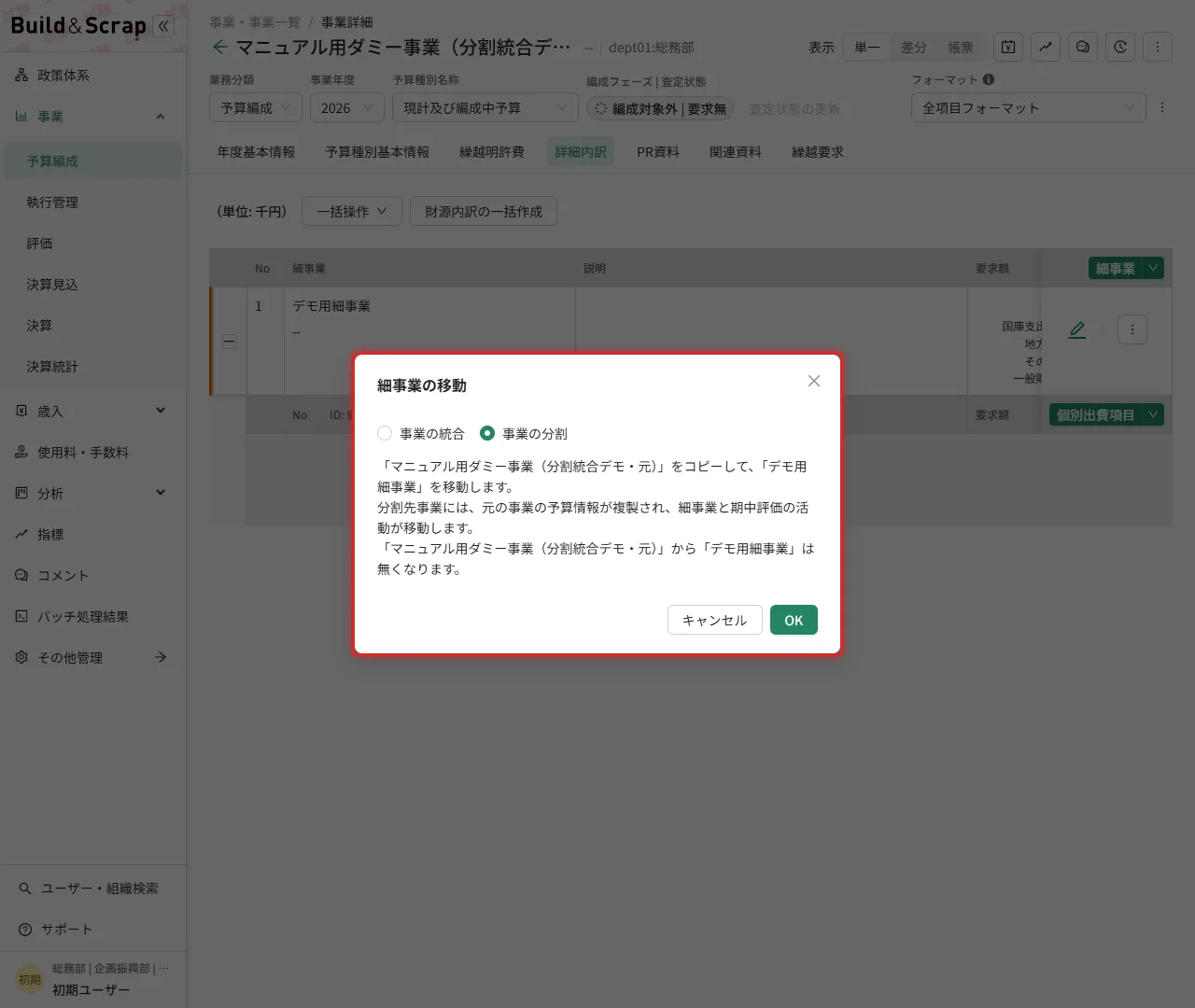Click the format info icon

[x=989, y=79]
